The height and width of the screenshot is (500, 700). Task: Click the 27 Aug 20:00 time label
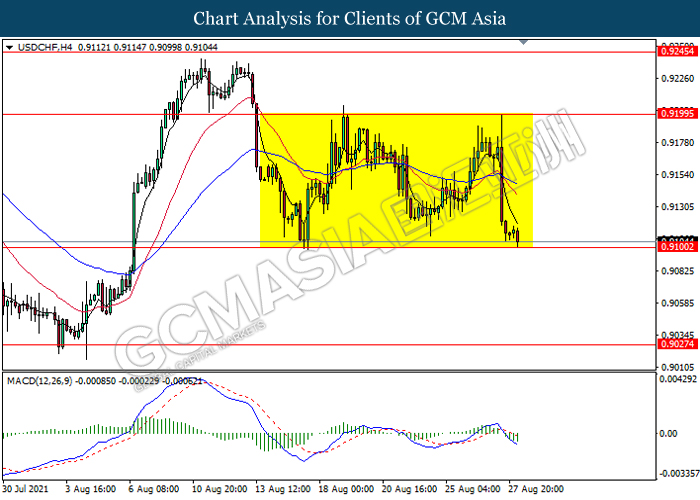537,489
